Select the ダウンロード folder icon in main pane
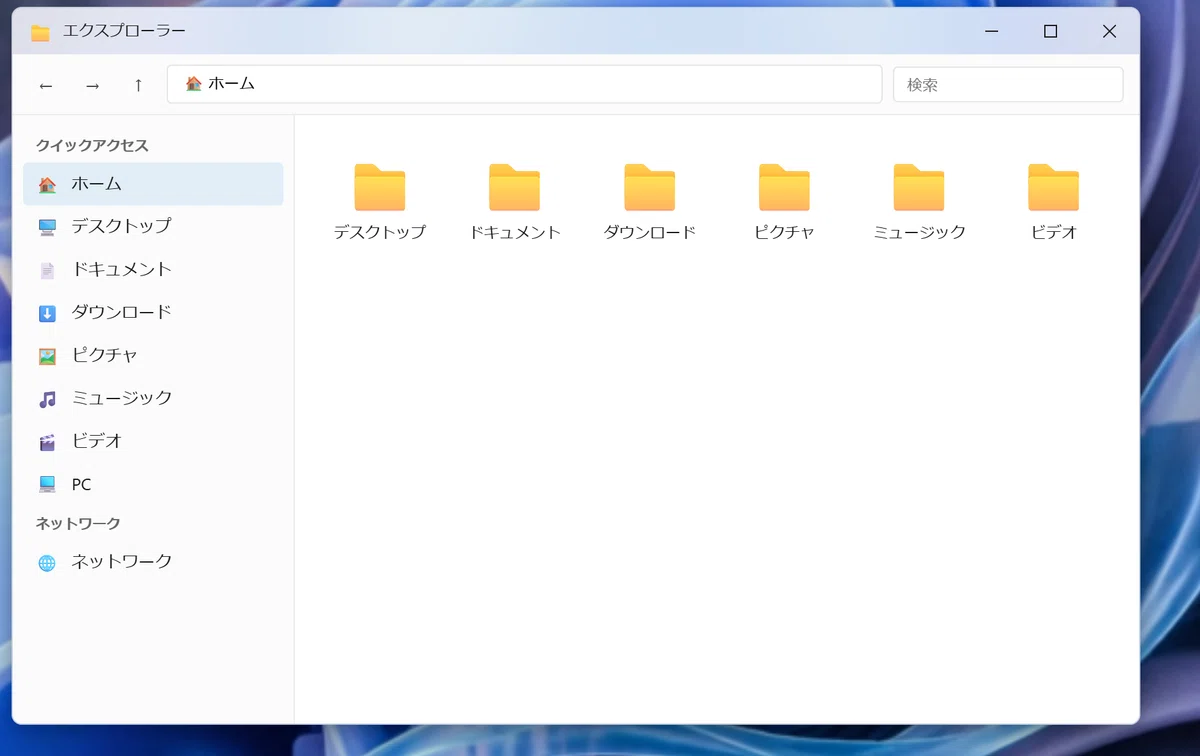This screenshot has width=1200, height=756. (x=649, y=187)
